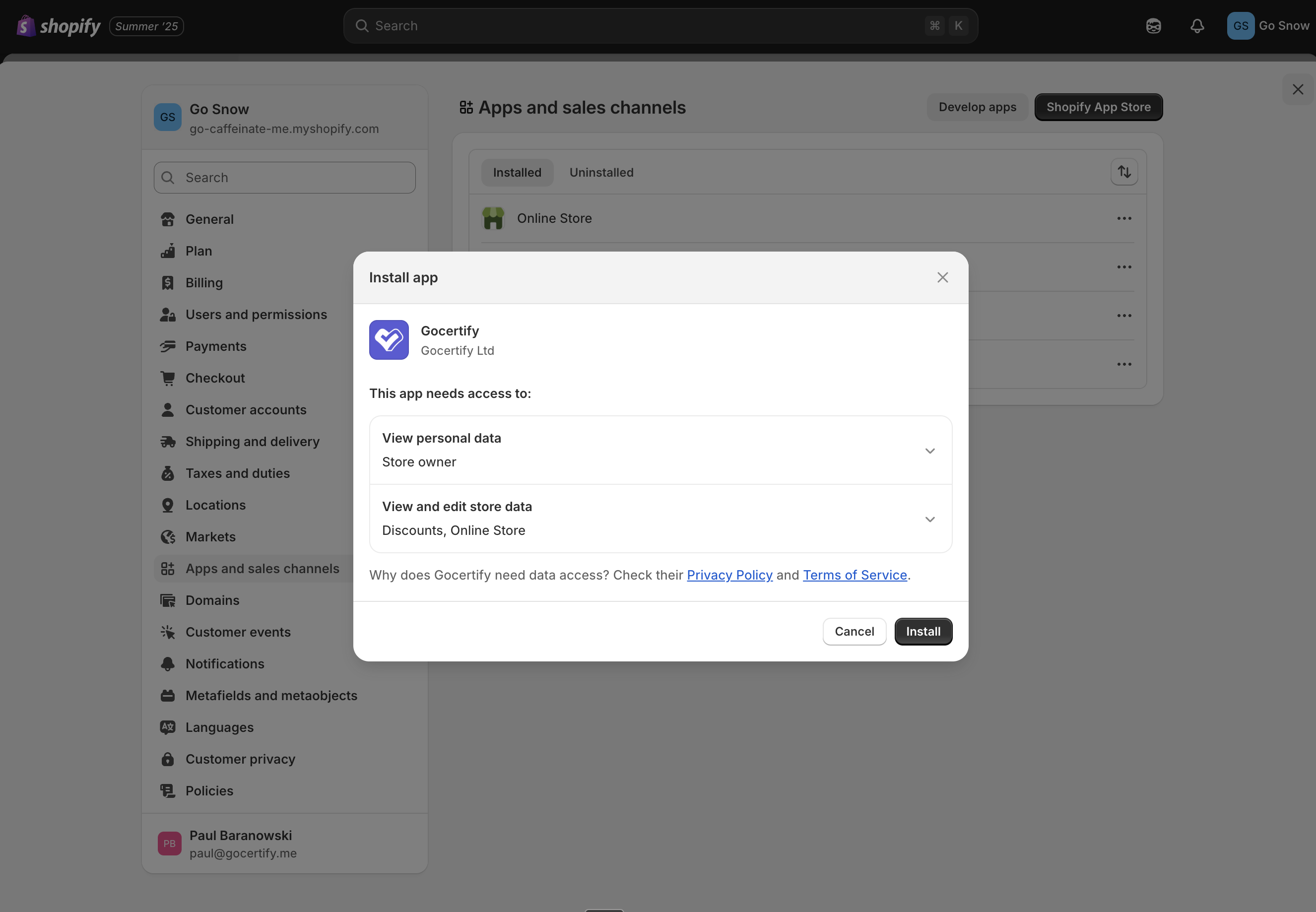Expand the View personal data permission

930,451
